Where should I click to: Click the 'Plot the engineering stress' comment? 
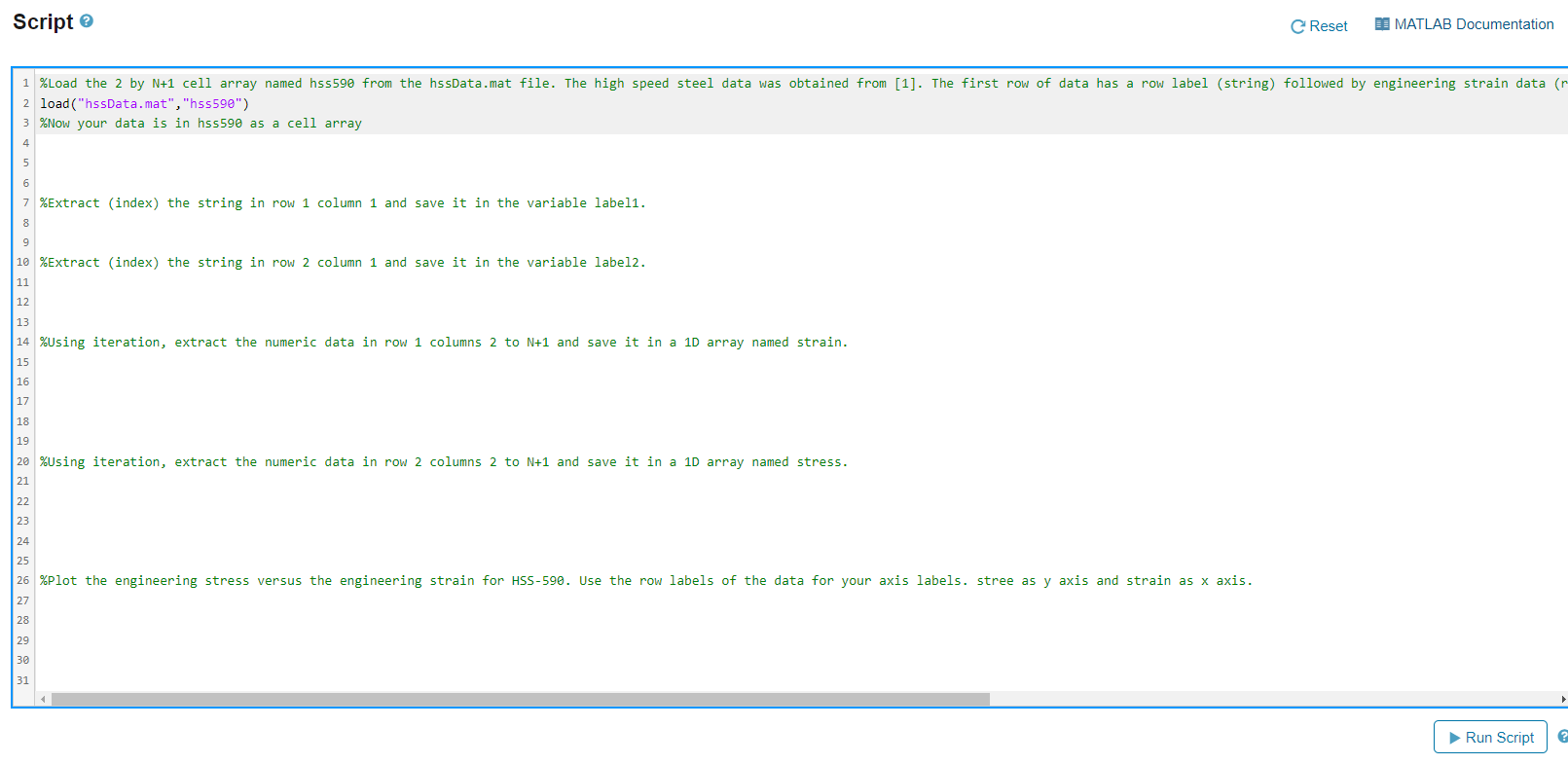pos(646,581)
